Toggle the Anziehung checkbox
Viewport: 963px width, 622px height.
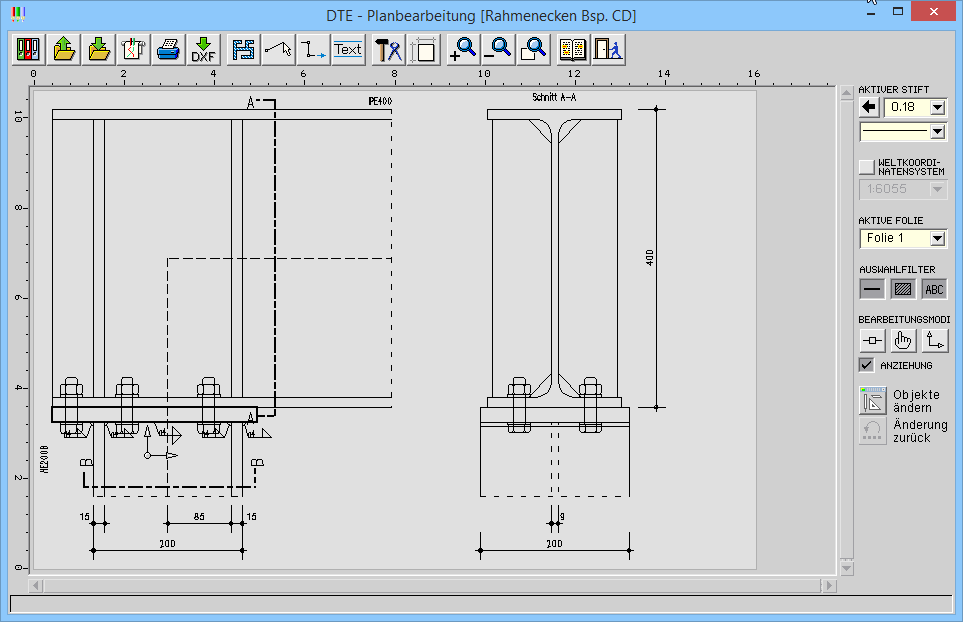867,365
